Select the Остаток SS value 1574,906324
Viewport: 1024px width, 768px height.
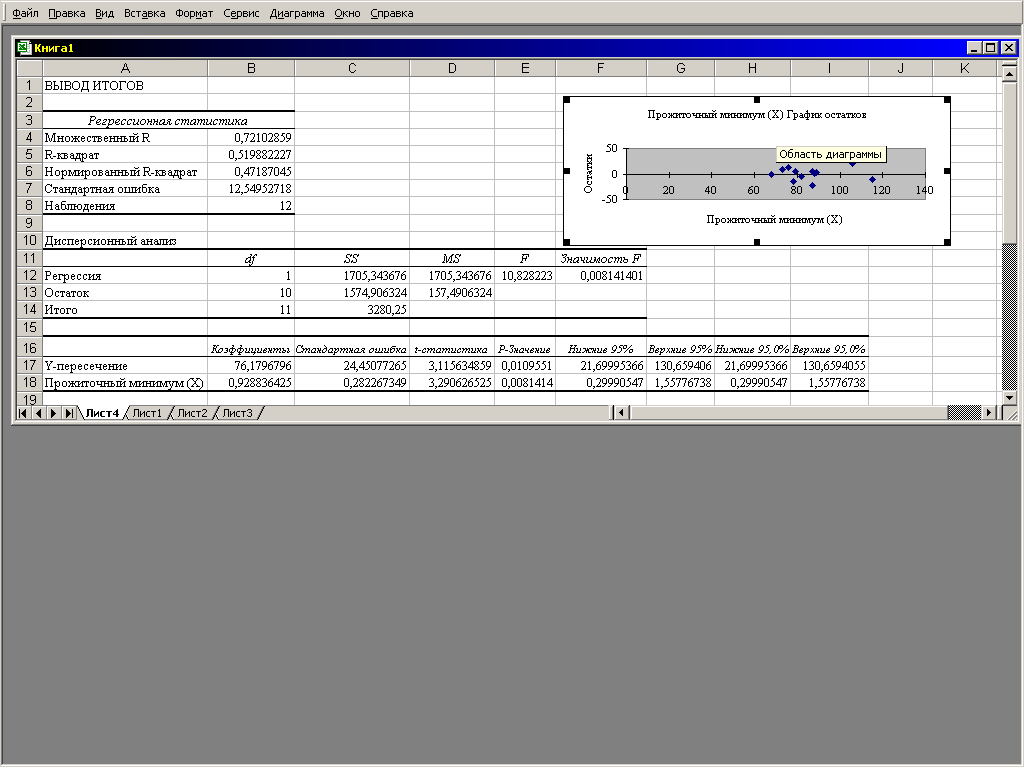coord(352,293)
